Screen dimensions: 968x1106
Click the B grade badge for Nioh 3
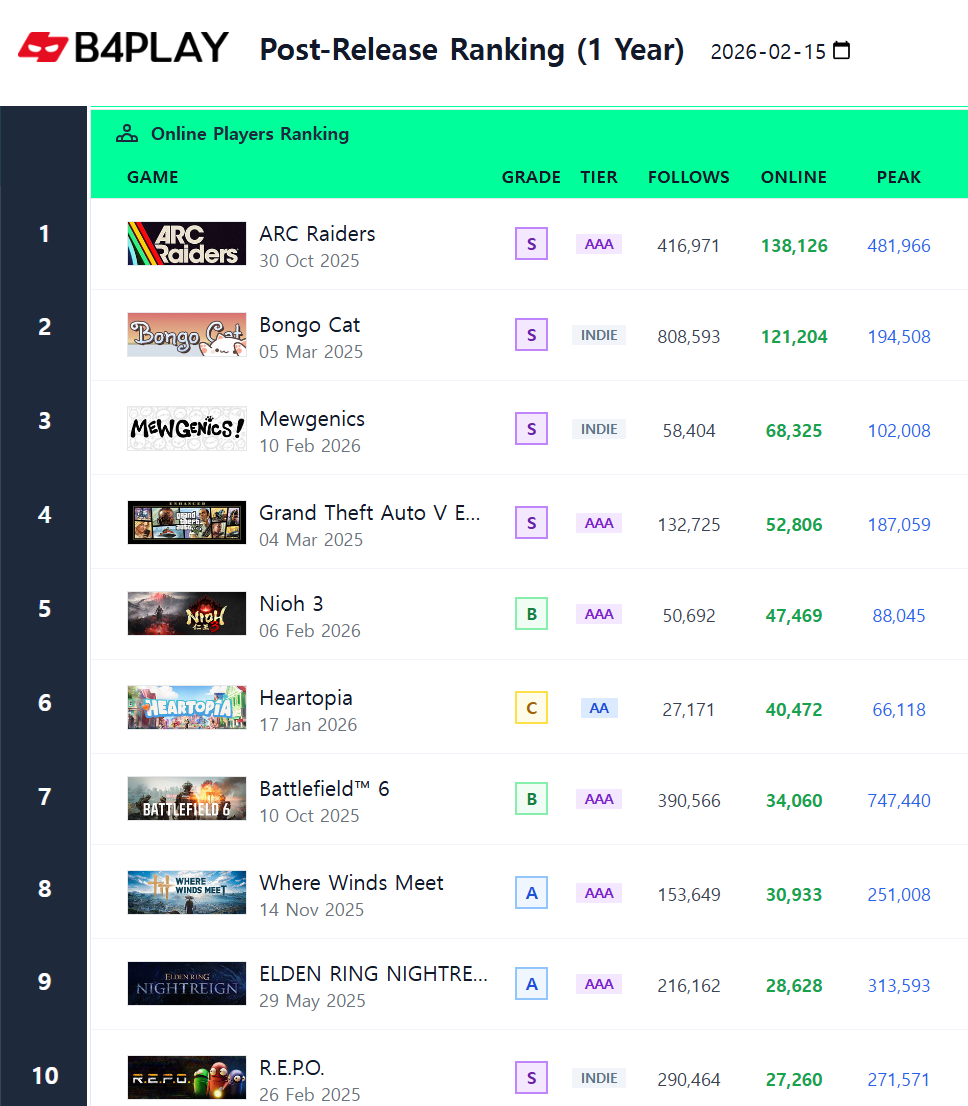(x=531, y=614)
